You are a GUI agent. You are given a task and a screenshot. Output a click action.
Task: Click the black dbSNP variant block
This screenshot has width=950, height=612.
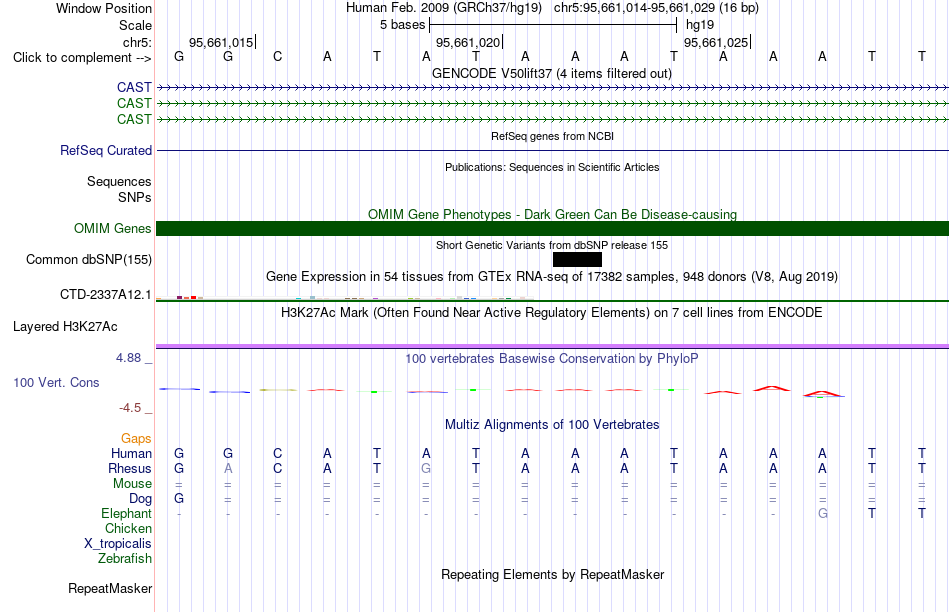tap(577, 259)
